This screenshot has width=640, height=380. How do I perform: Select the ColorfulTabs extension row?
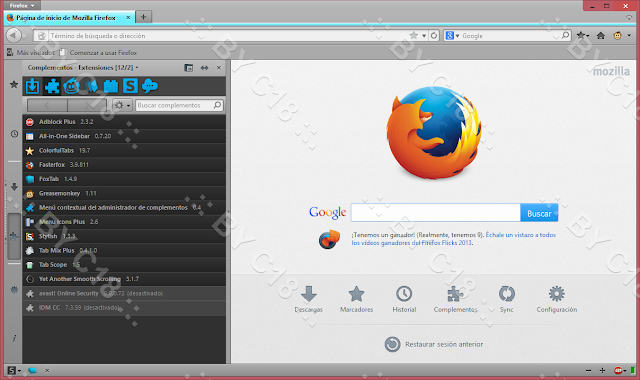click(x=124, y=150)
